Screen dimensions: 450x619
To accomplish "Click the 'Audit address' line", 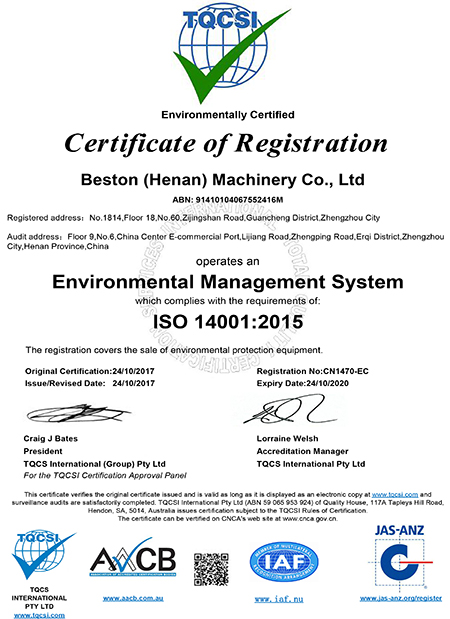I will [225, 241].
